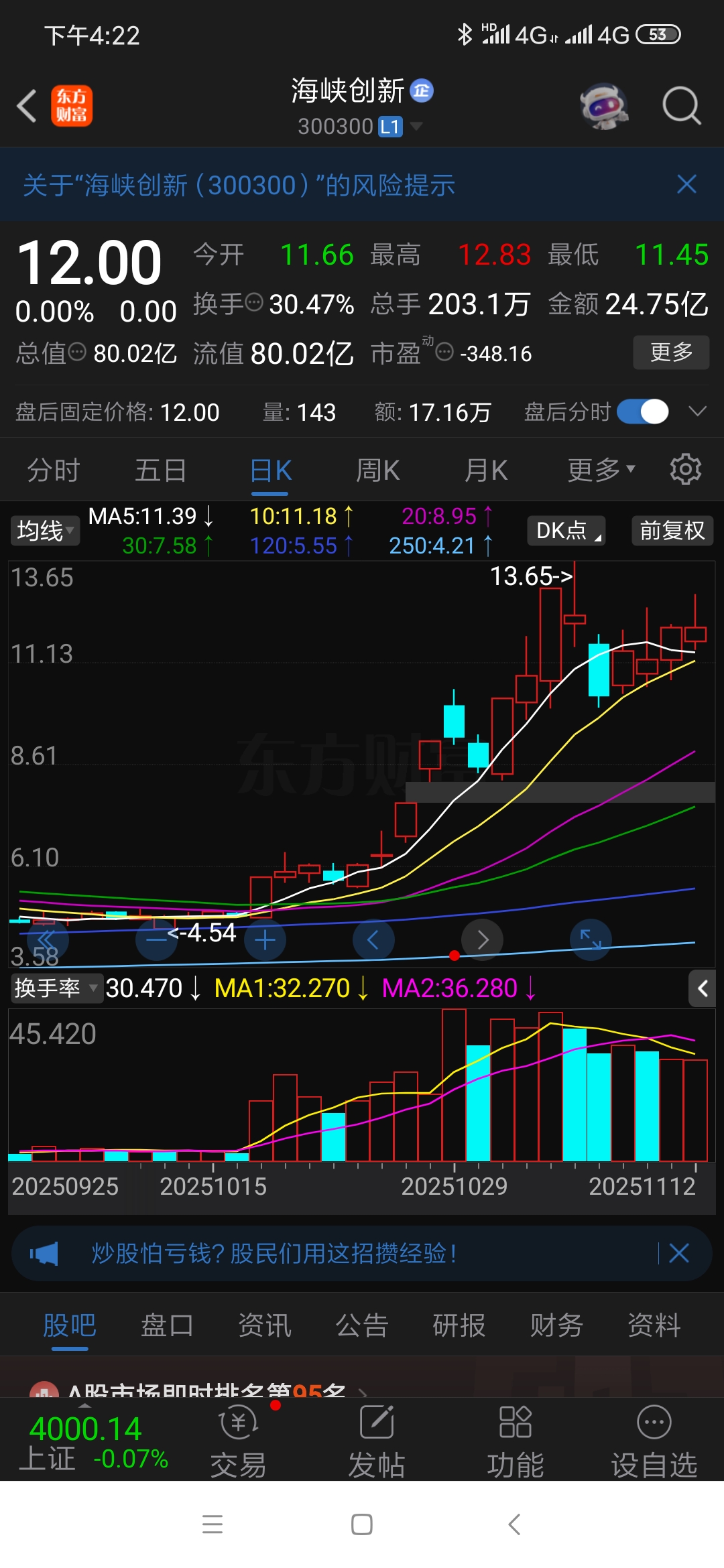
Task: Select the 股吧 tab
Action: click(70, 1325)
